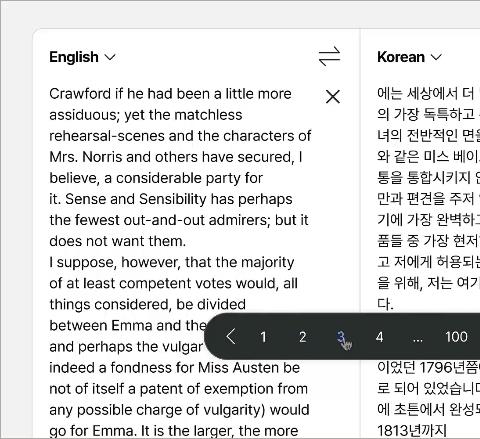
Task: Click the word Crawford in source text
Action: click(x=80, y=94)
